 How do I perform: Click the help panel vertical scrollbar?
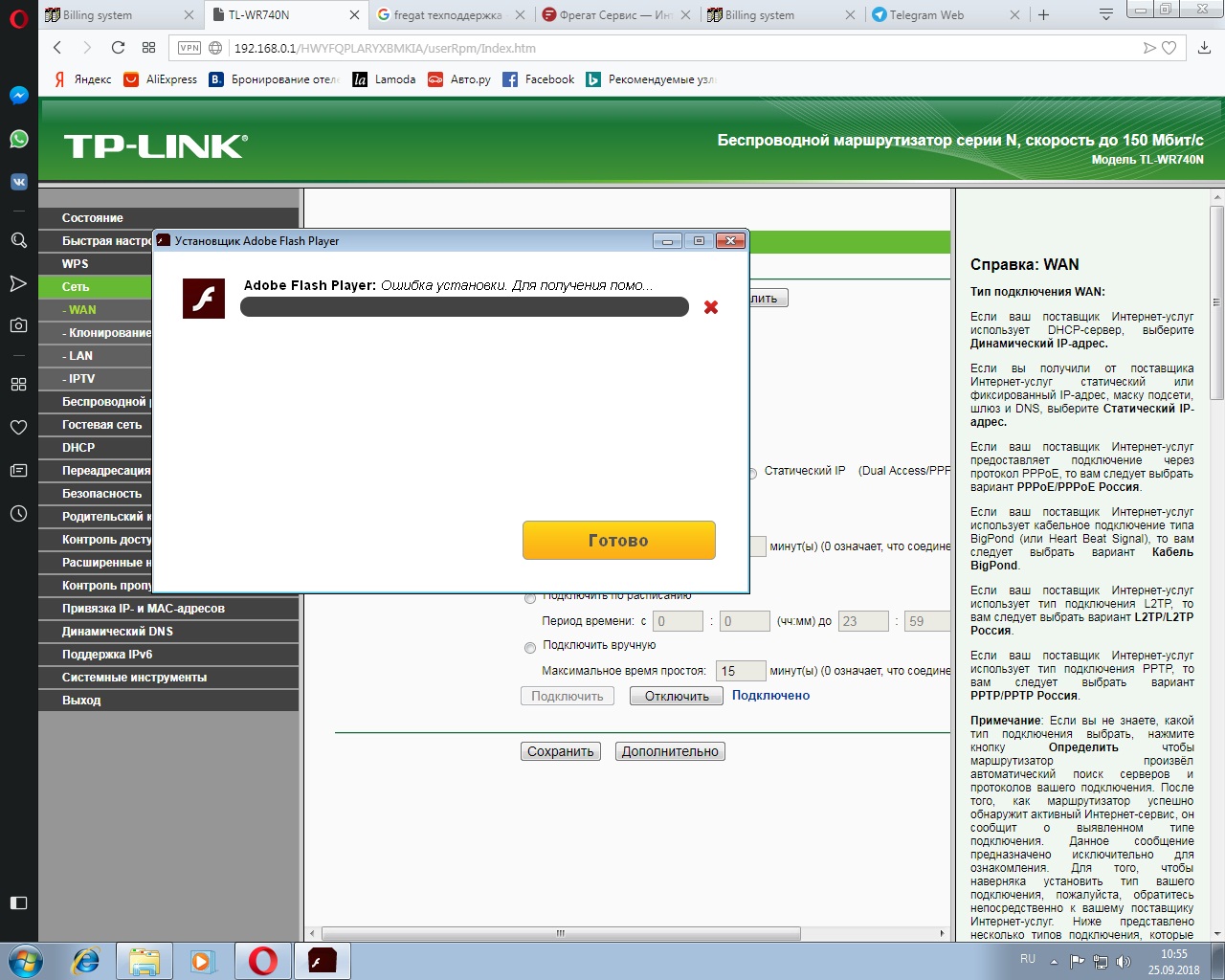point(1217,302)
